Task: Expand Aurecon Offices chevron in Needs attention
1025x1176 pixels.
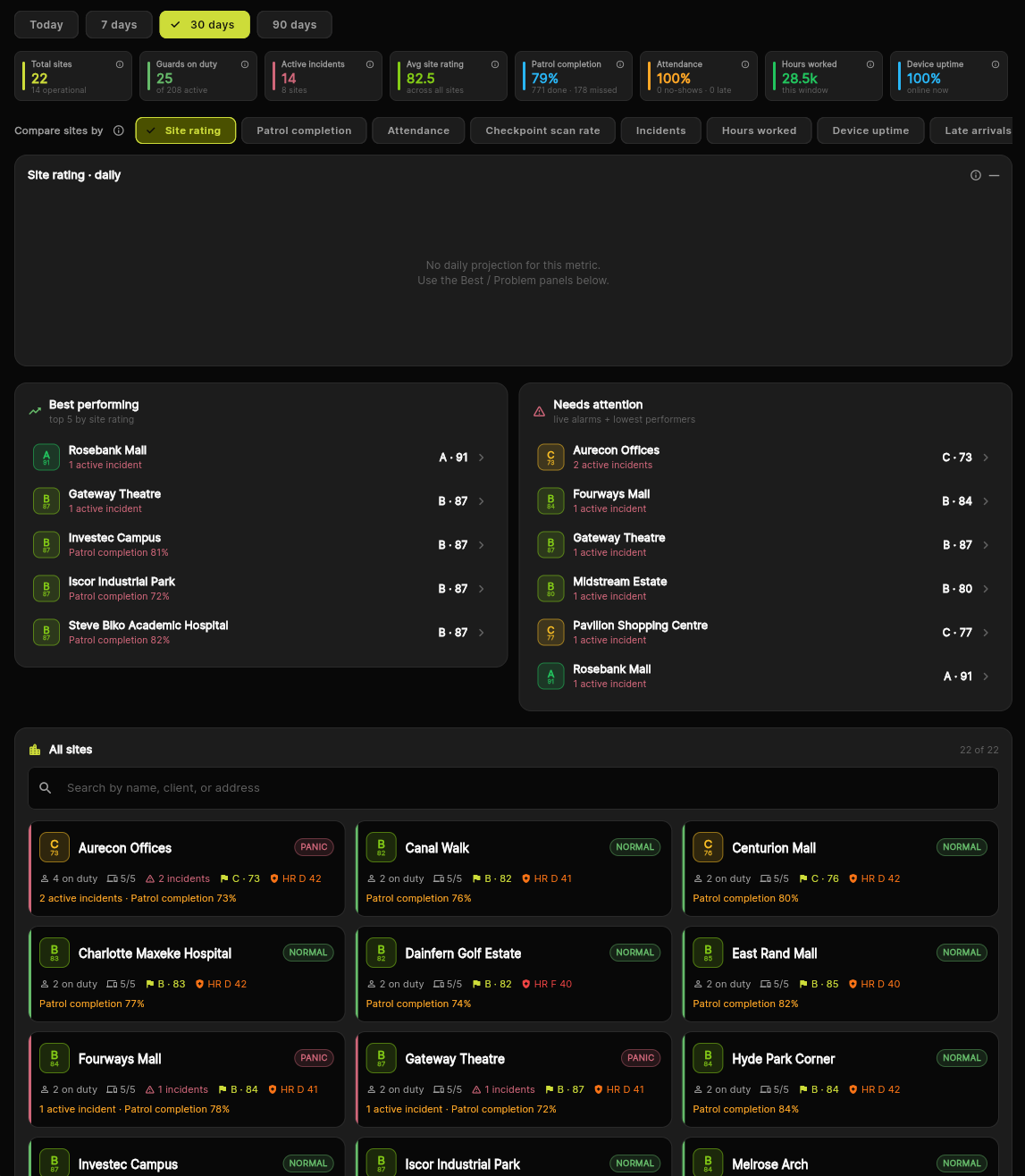Action: tap(986, 458)
